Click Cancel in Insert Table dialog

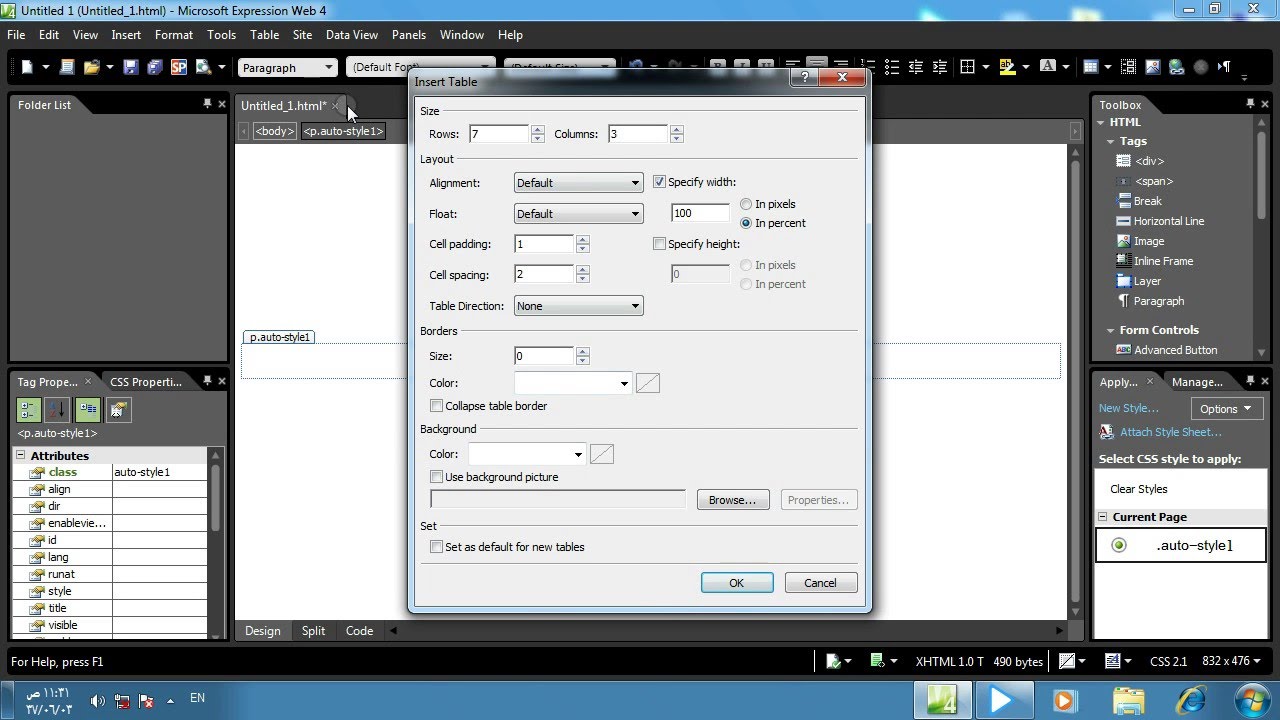coord(820,583)
